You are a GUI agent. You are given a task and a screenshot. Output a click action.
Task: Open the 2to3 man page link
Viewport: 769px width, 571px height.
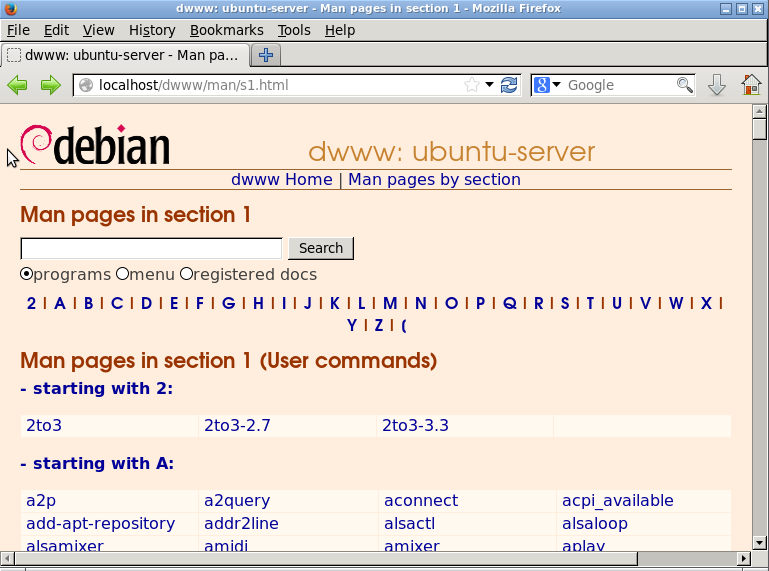[x=44, y=425]
